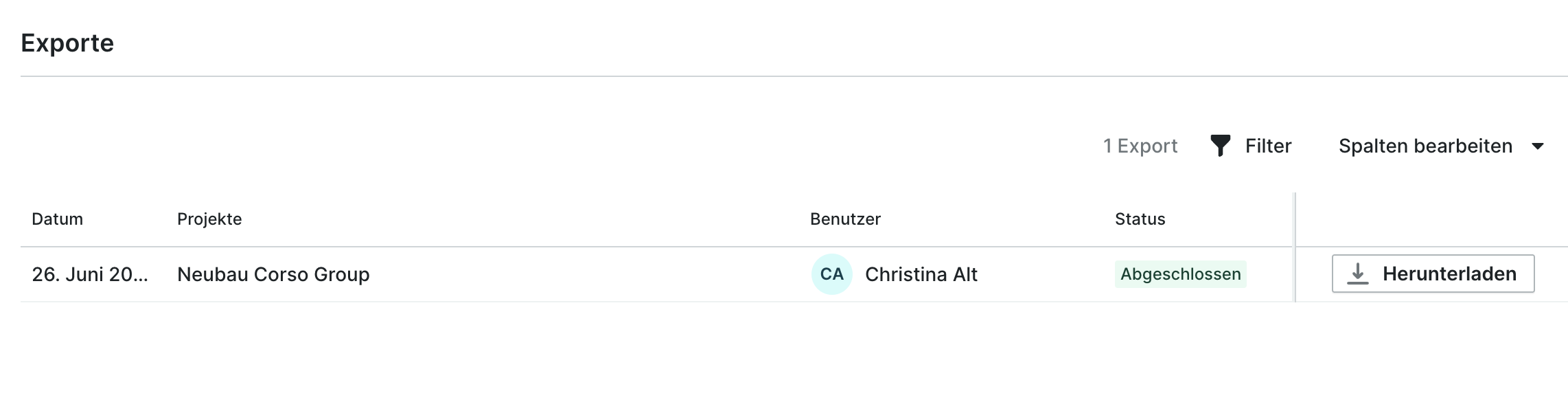The image size is (1568, 400).
Task: Sort by the Benutzer column header
Action: pos(845,219)
